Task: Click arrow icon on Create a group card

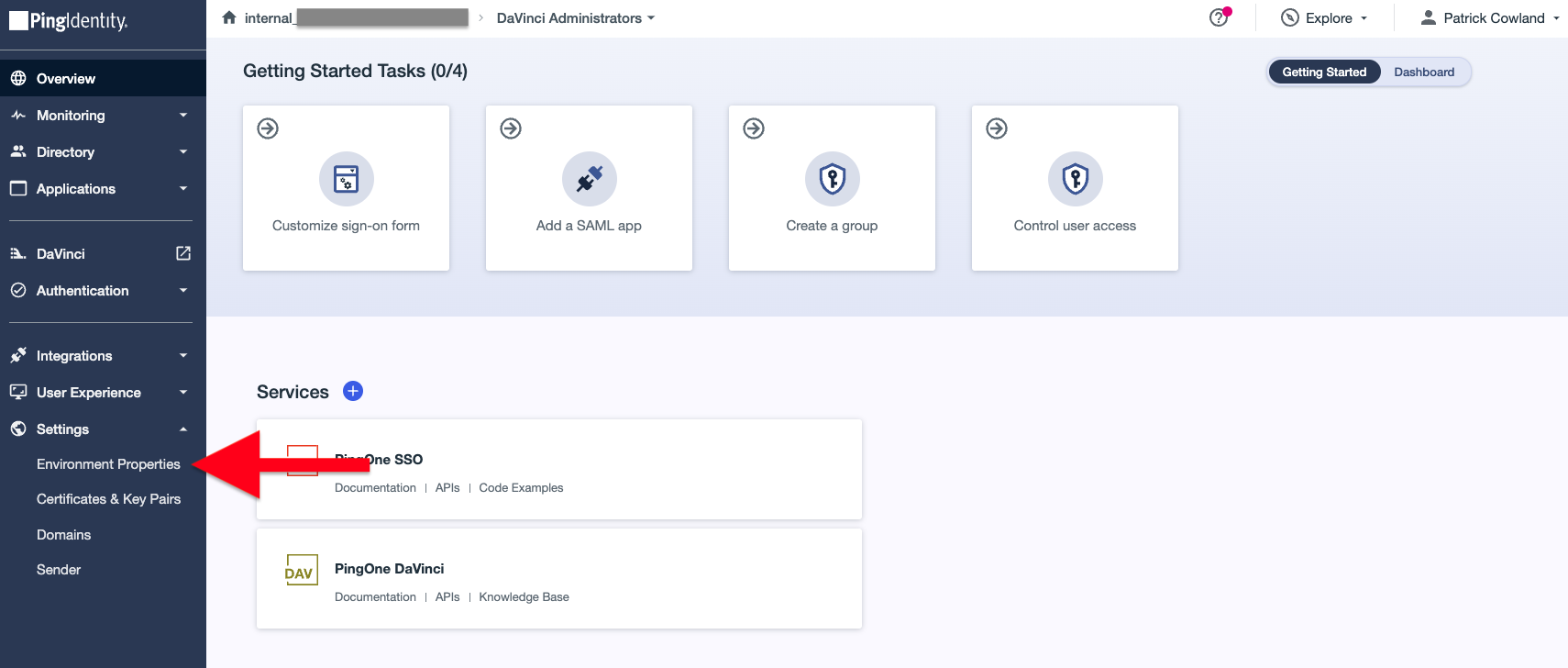Action: coord(754,128)
